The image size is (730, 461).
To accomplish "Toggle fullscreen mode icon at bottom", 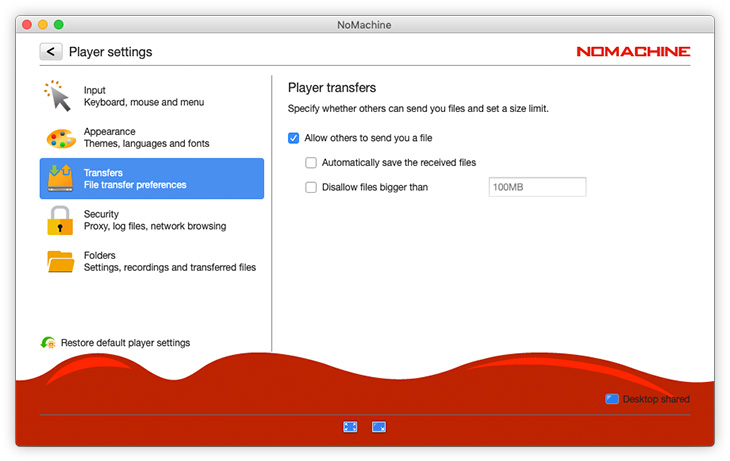I will [x=350, y=426].
